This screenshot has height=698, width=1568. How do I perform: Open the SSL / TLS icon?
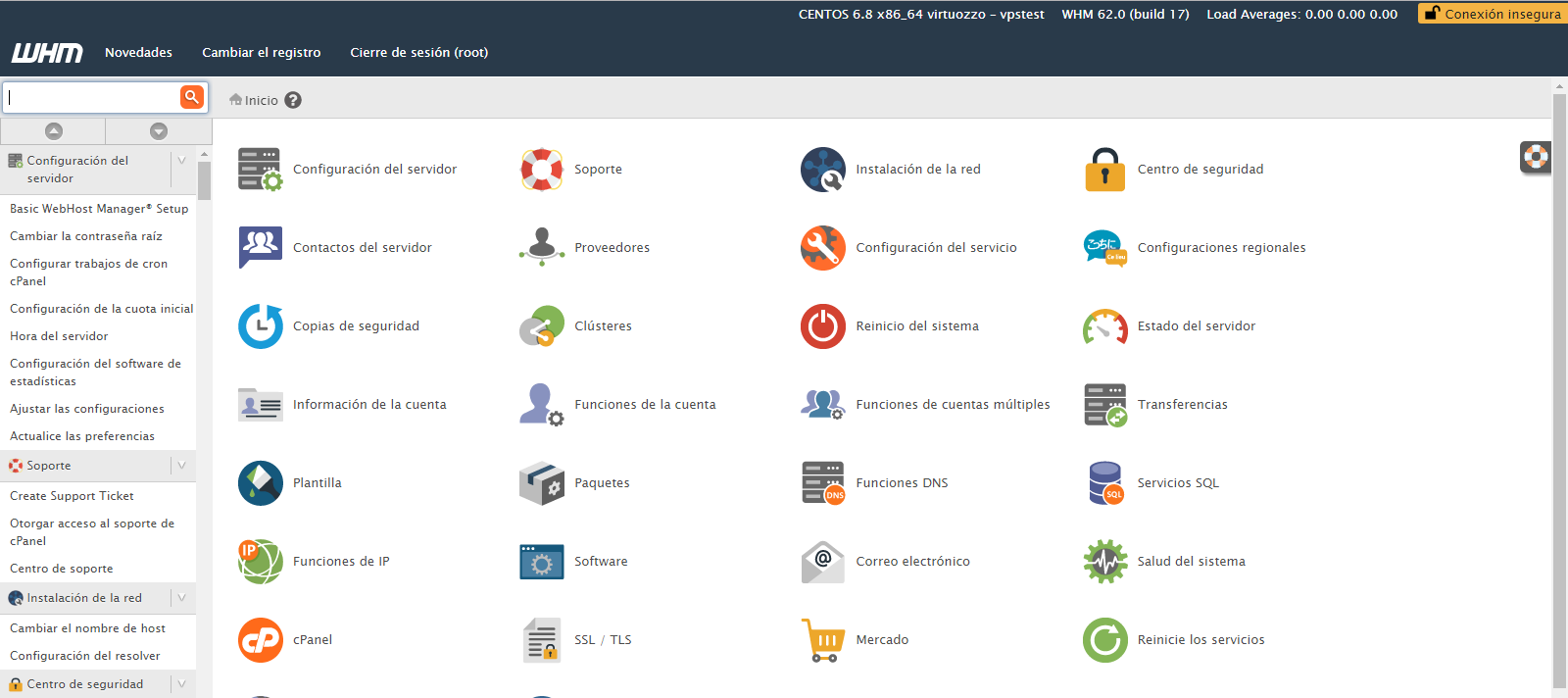[542, 640]
